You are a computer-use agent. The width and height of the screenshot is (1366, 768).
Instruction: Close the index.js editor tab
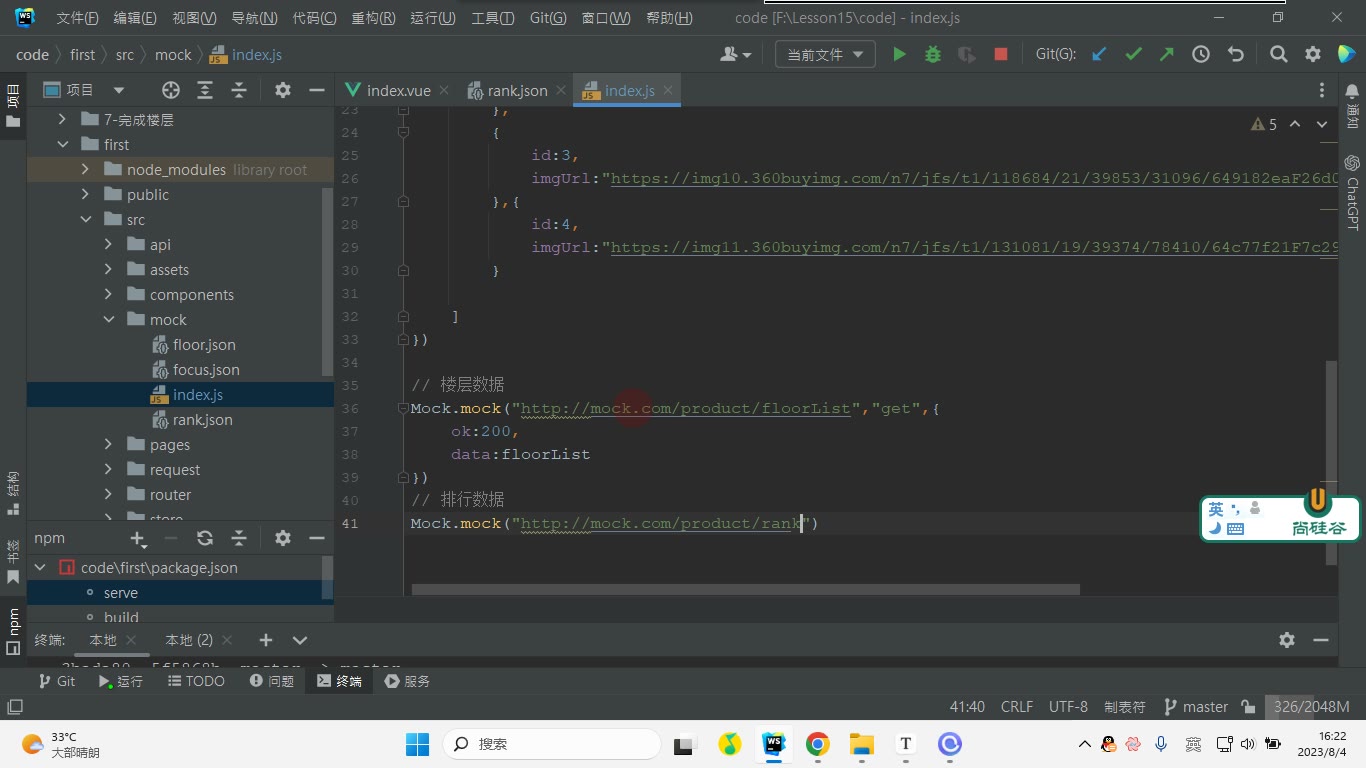(x=668, y=90)
